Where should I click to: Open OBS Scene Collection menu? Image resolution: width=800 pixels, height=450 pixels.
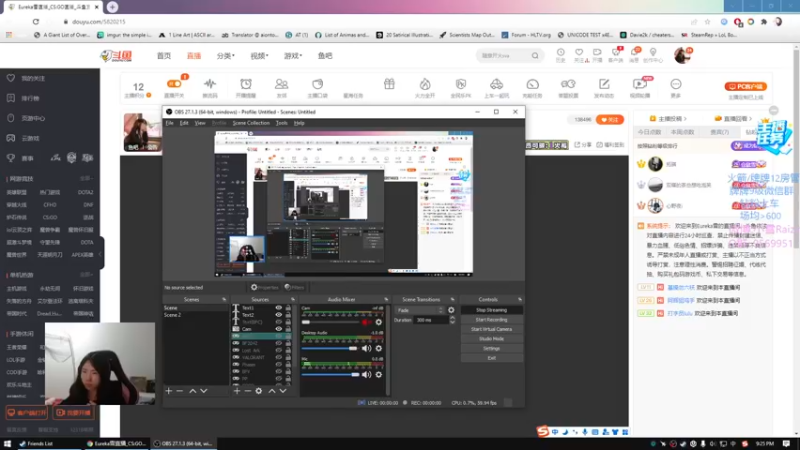tap(251, 123)
